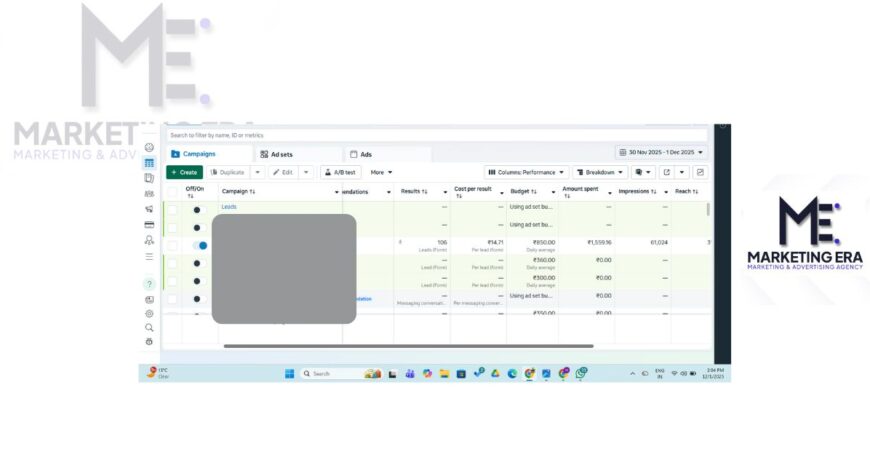Check the select-all header checkbox
The height and width of the screenshot is (457, 870).
click(172, 191)
